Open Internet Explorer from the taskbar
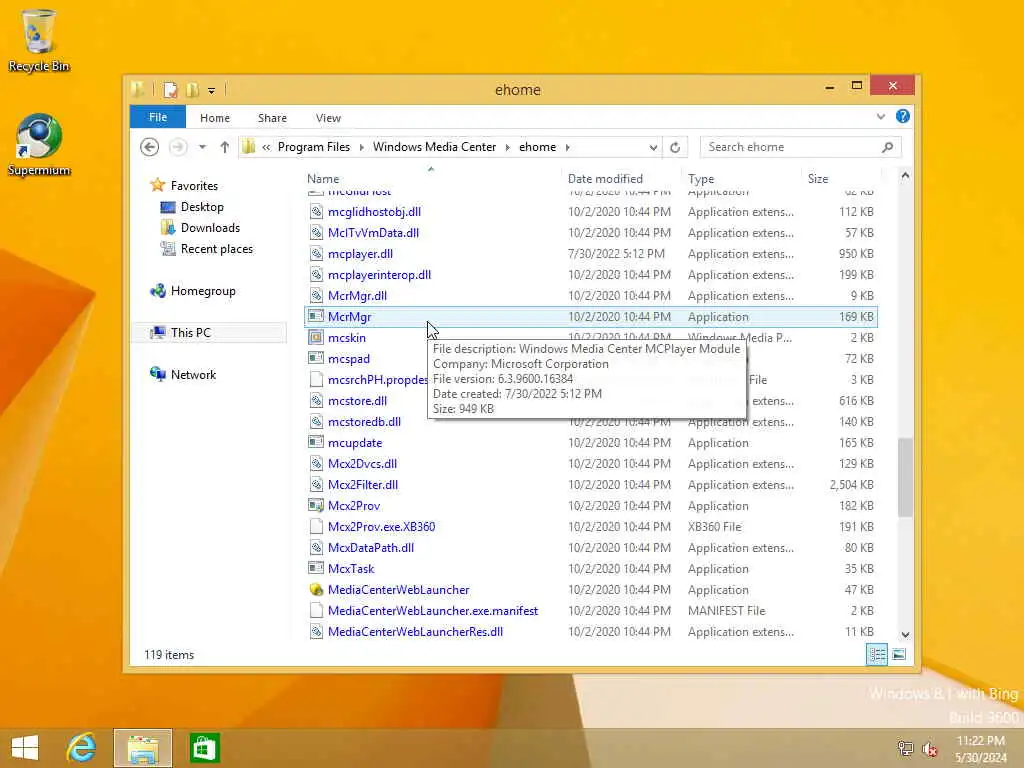Viewport: 1024px width, 768px height. 82,748
